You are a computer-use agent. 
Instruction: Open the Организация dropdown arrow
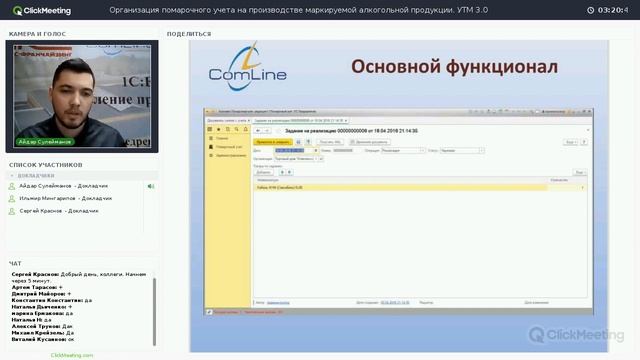click(316, 159)
